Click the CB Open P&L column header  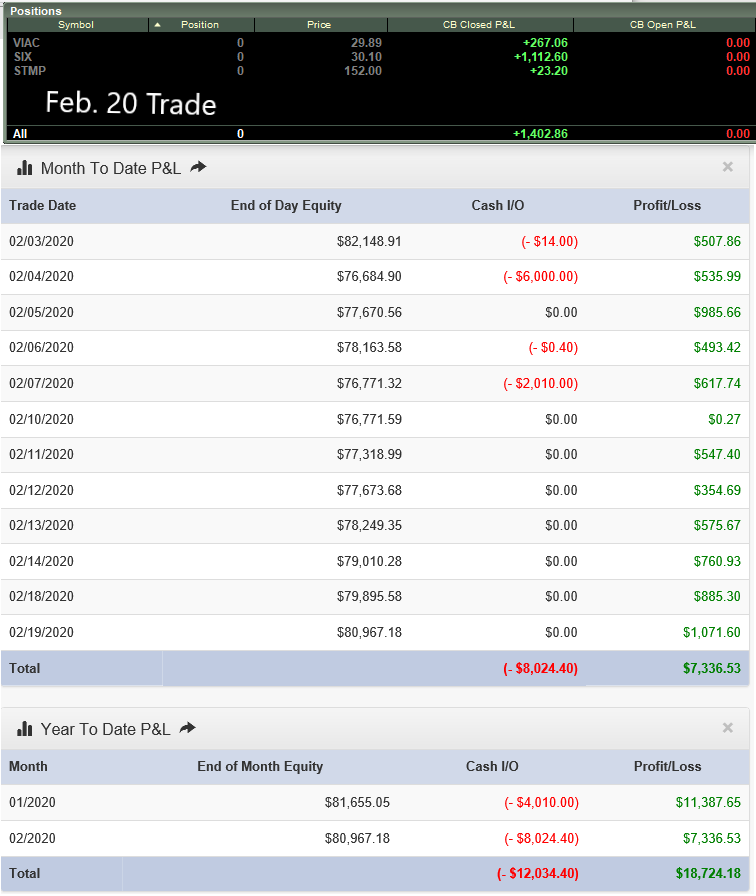point(663,25)
